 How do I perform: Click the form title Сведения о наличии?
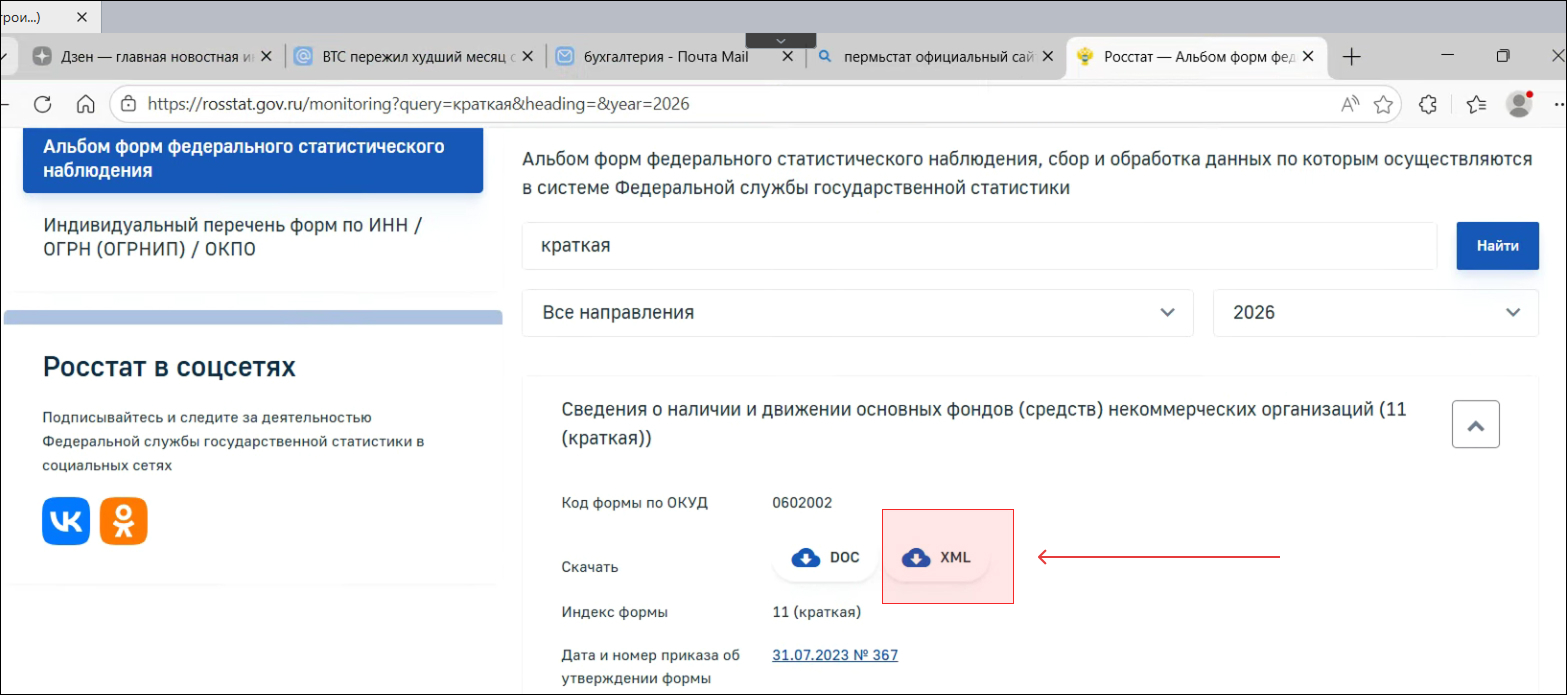(984, 424)
